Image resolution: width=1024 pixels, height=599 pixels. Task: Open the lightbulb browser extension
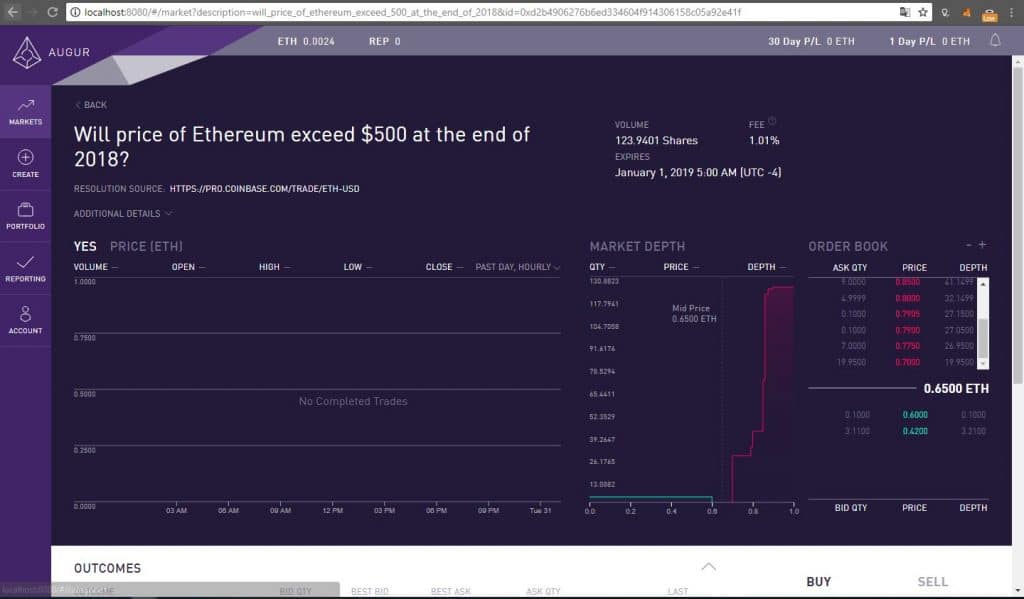(x=945, y=12)
